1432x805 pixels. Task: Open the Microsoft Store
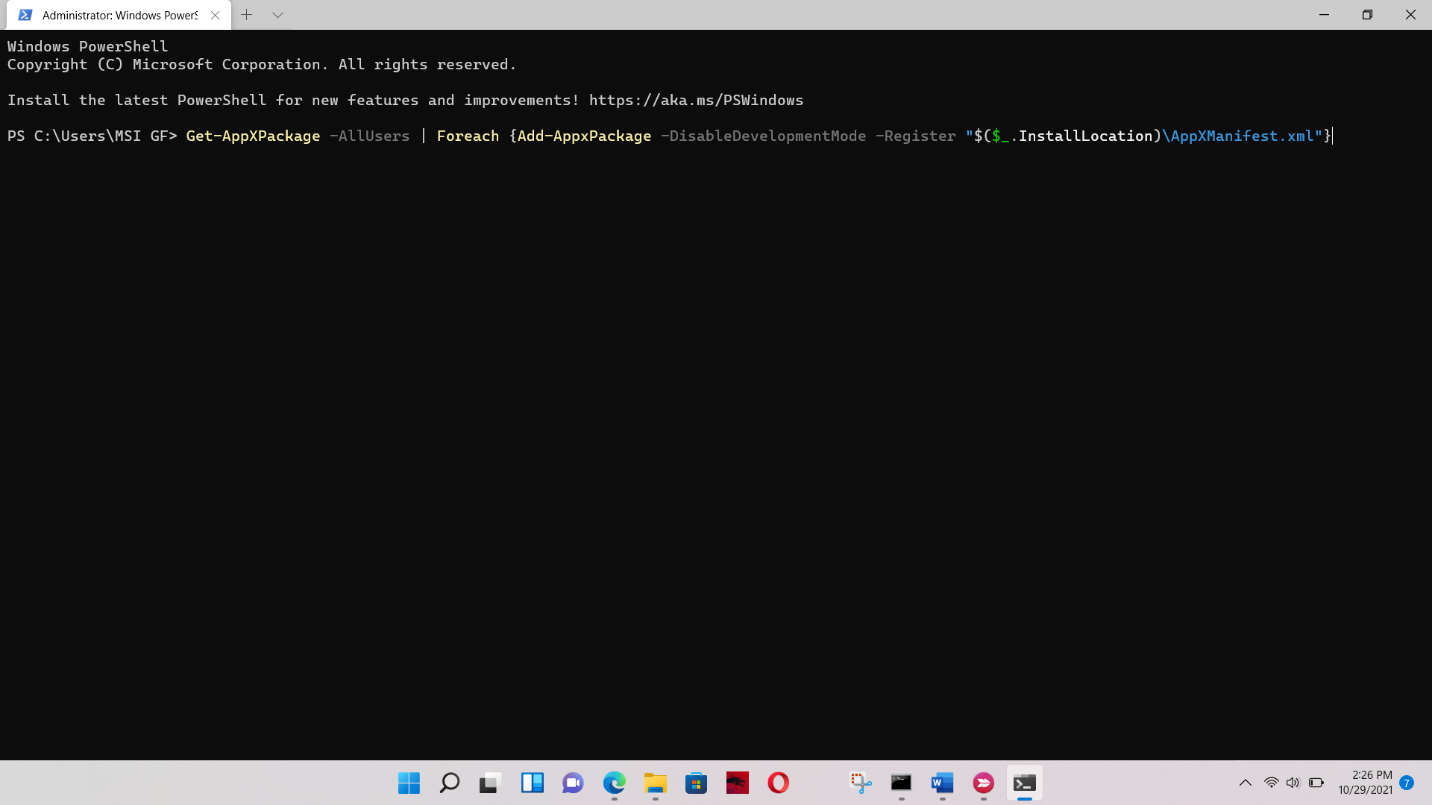coord(696,783)
